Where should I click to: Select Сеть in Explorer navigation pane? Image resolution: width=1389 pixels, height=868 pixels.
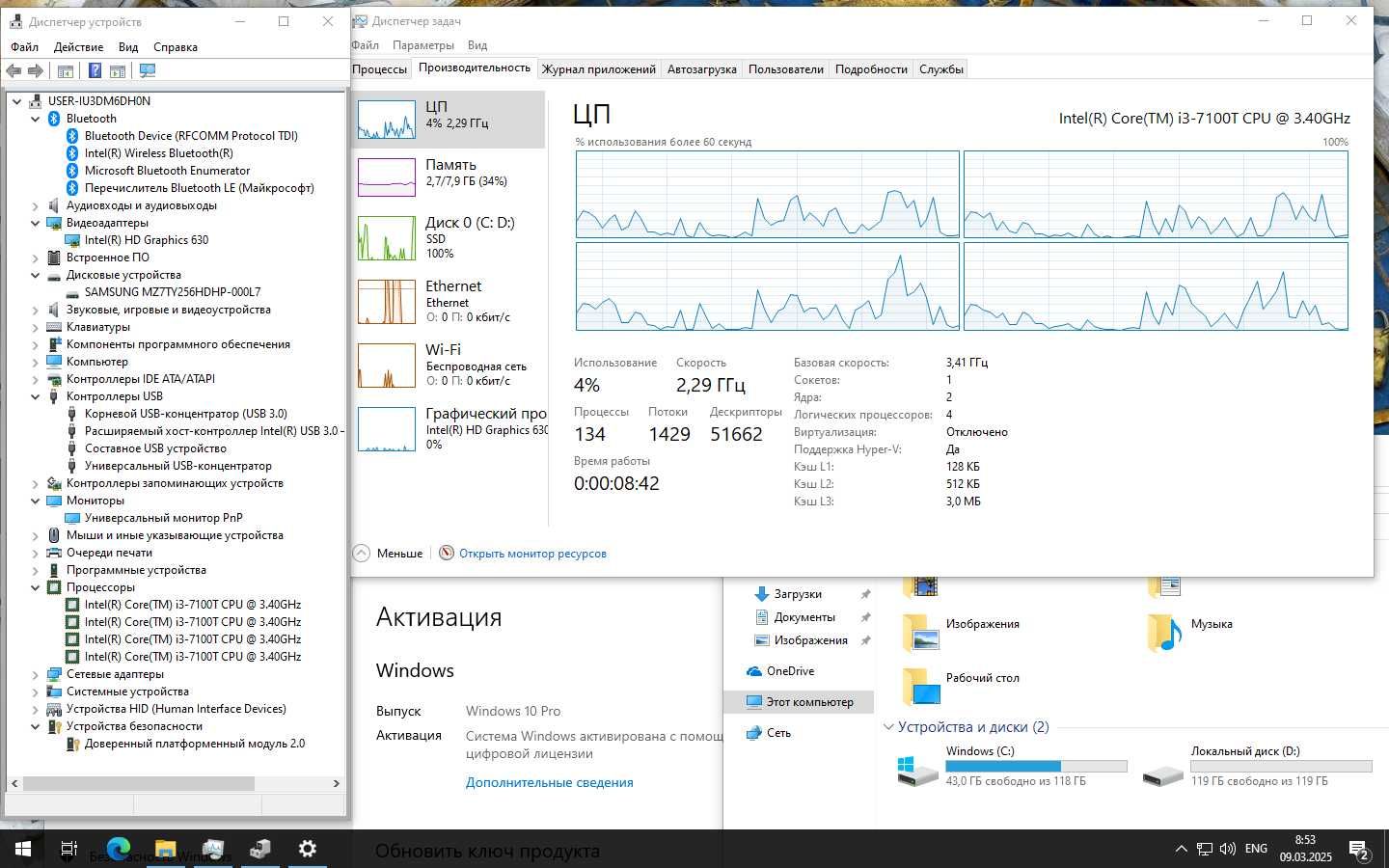point(778,733)
